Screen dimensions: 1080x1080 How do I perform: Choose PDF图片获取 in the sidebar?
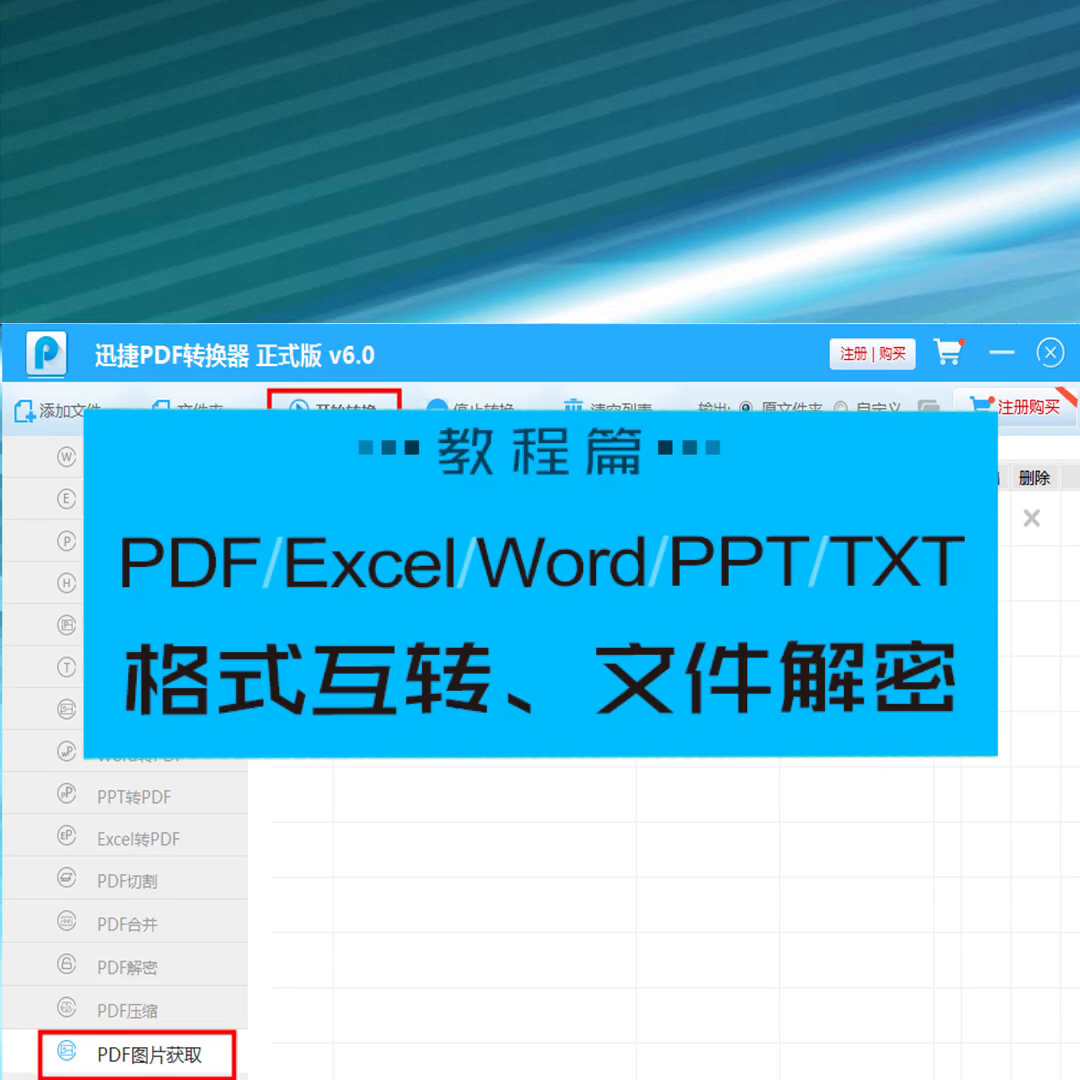click(x=138, y=1055)
